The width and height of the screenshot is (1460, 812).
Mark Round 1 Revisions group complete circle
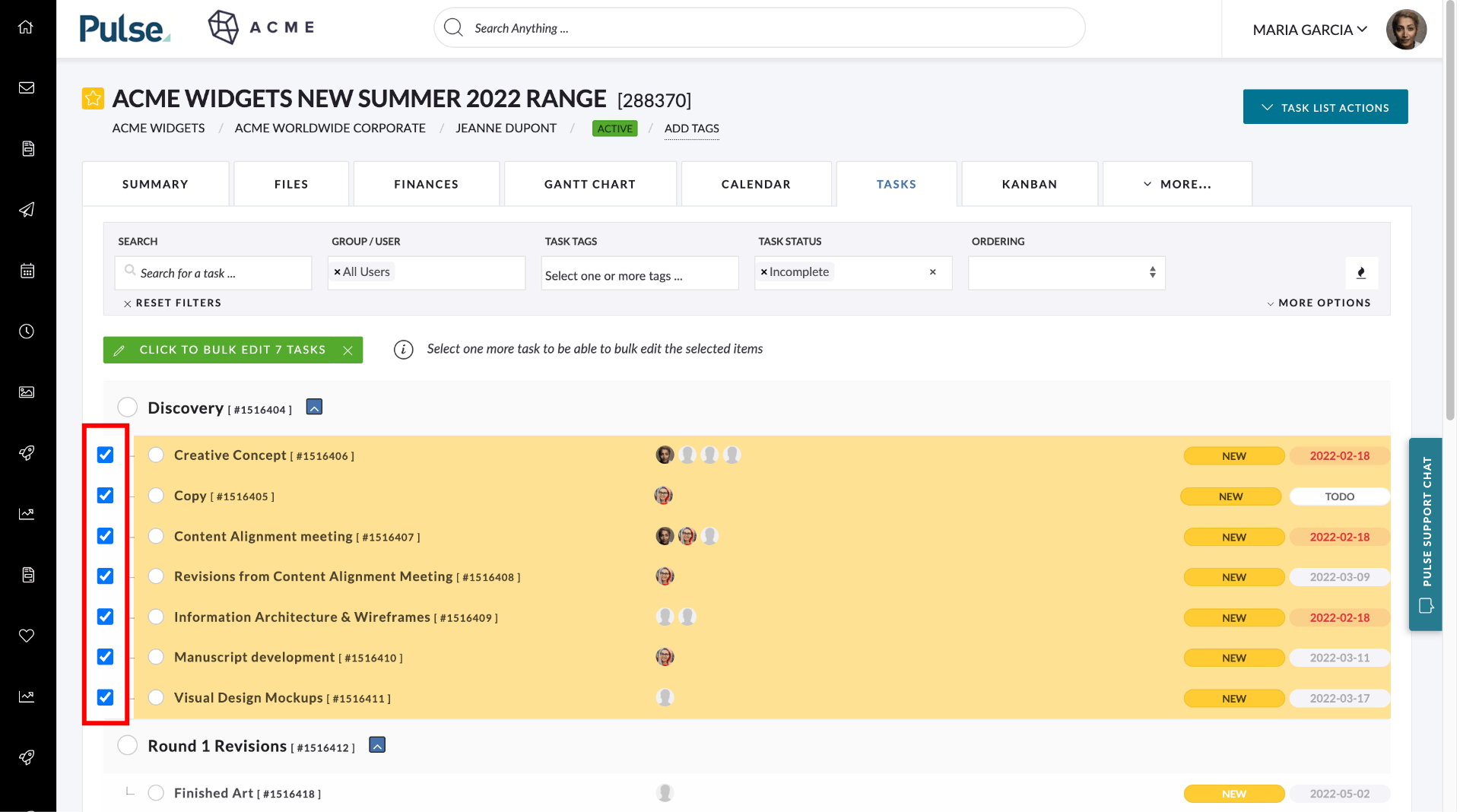tap(128, 745)
